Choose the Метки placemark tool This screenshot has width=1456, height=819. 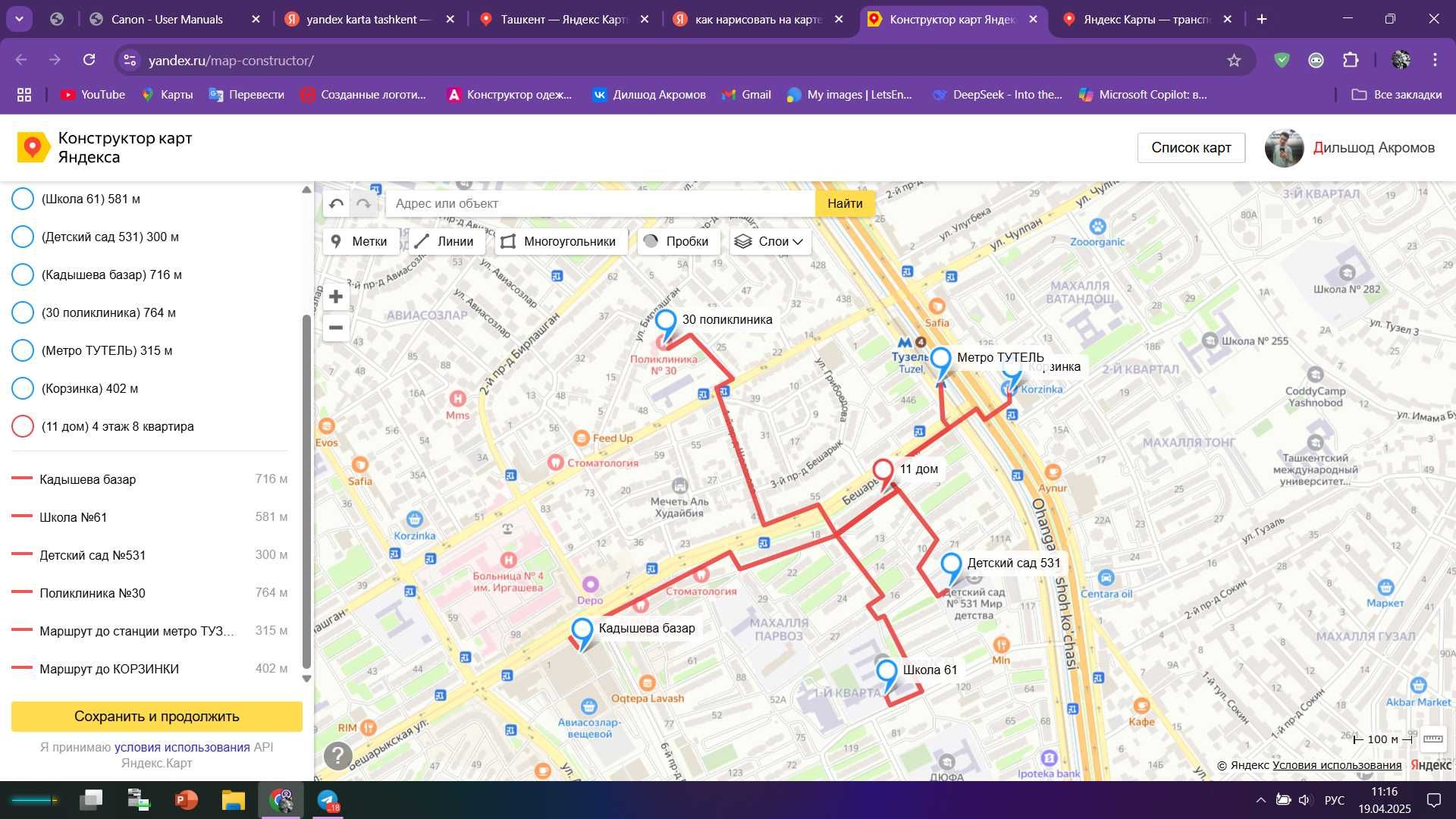point(359,241)
